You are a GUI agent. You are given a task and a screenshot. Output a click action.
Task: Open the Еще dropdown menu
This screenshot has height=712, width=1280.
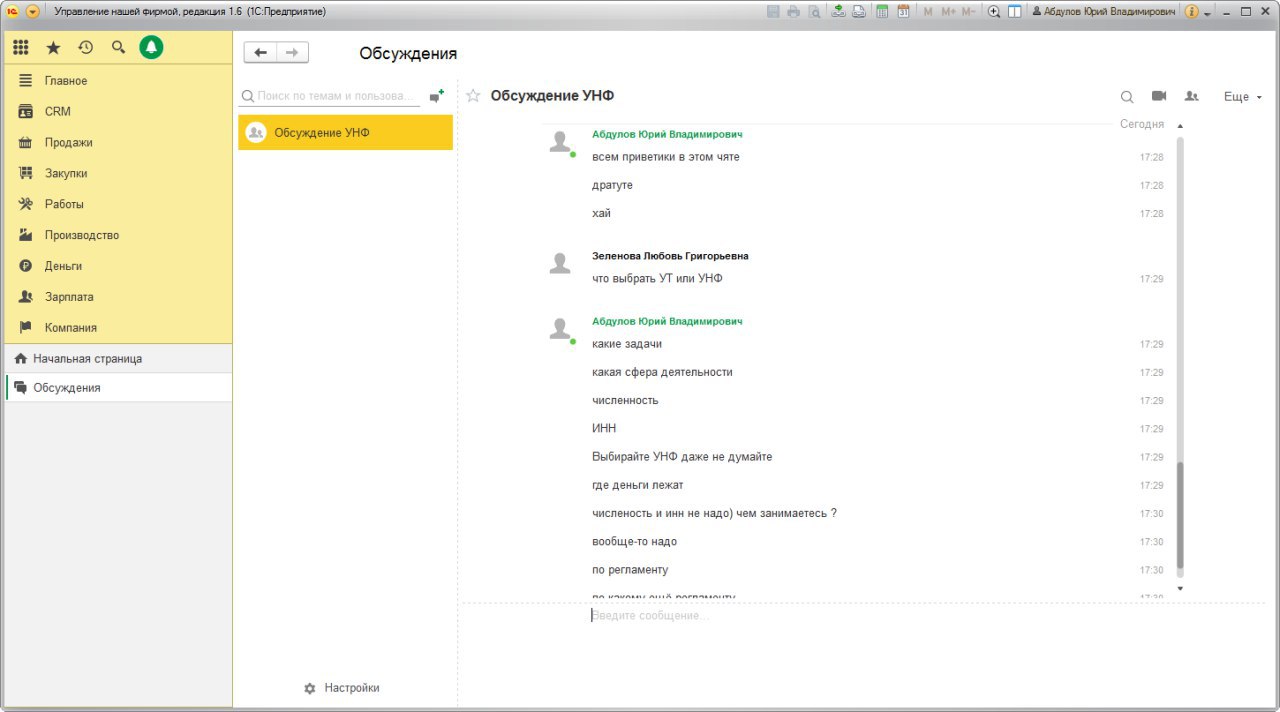(x=1243, y=97)
